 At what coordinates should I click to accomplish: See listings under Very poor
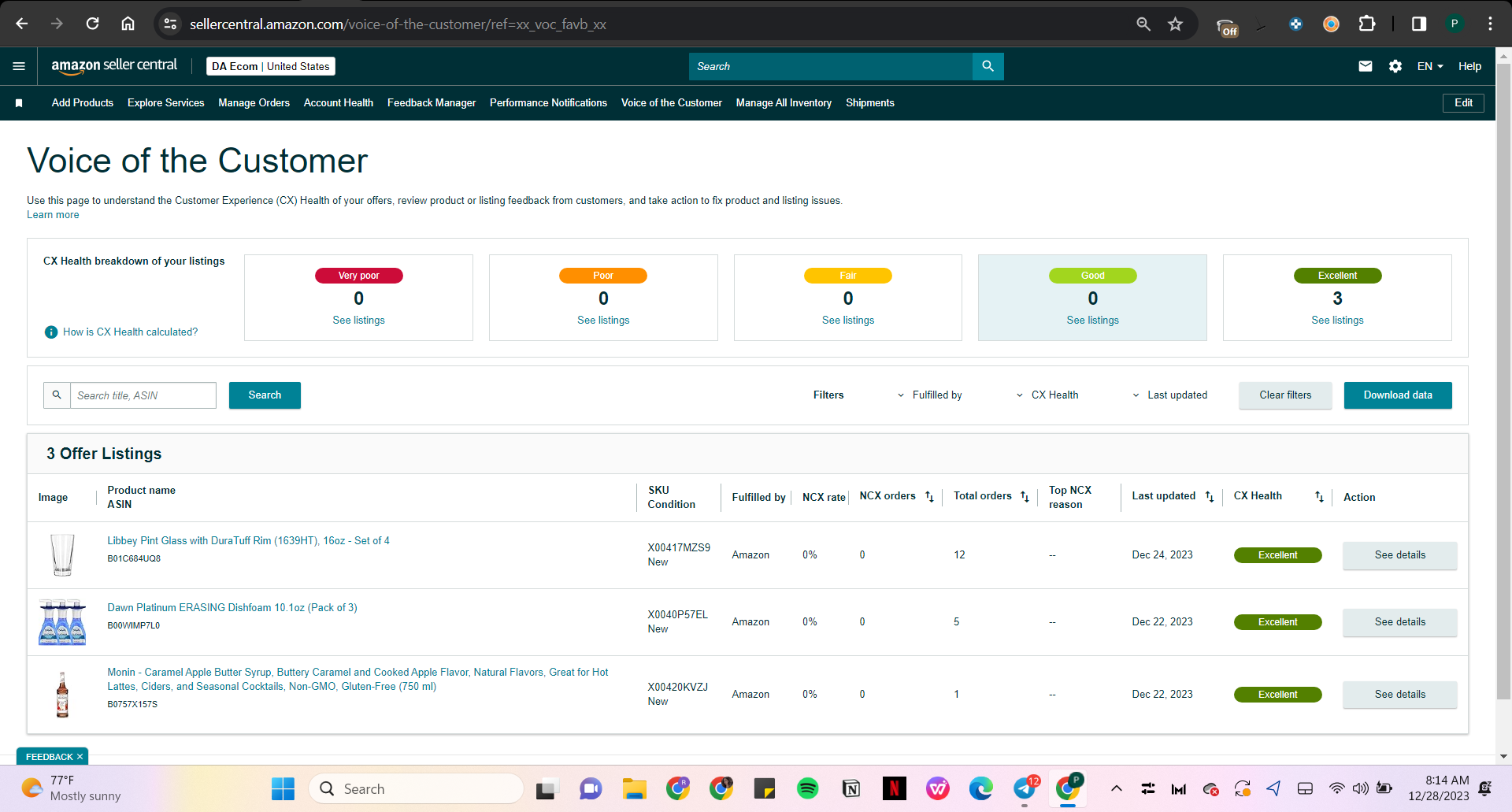(x=358, y=321)
